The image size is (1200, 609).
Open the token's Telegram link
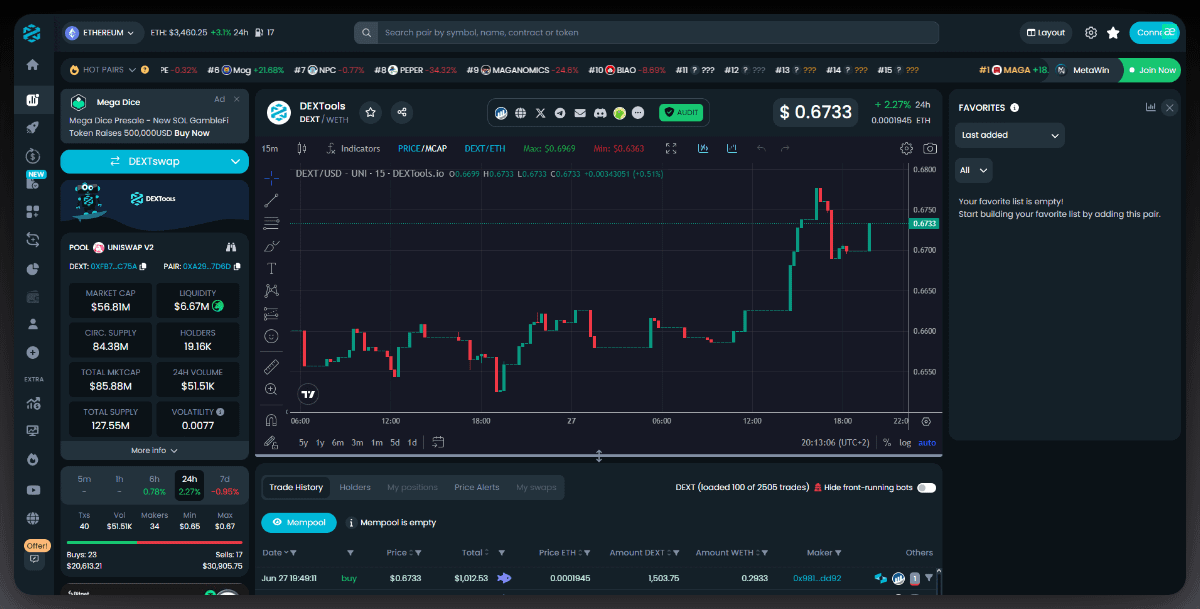(x=560, y=113)
